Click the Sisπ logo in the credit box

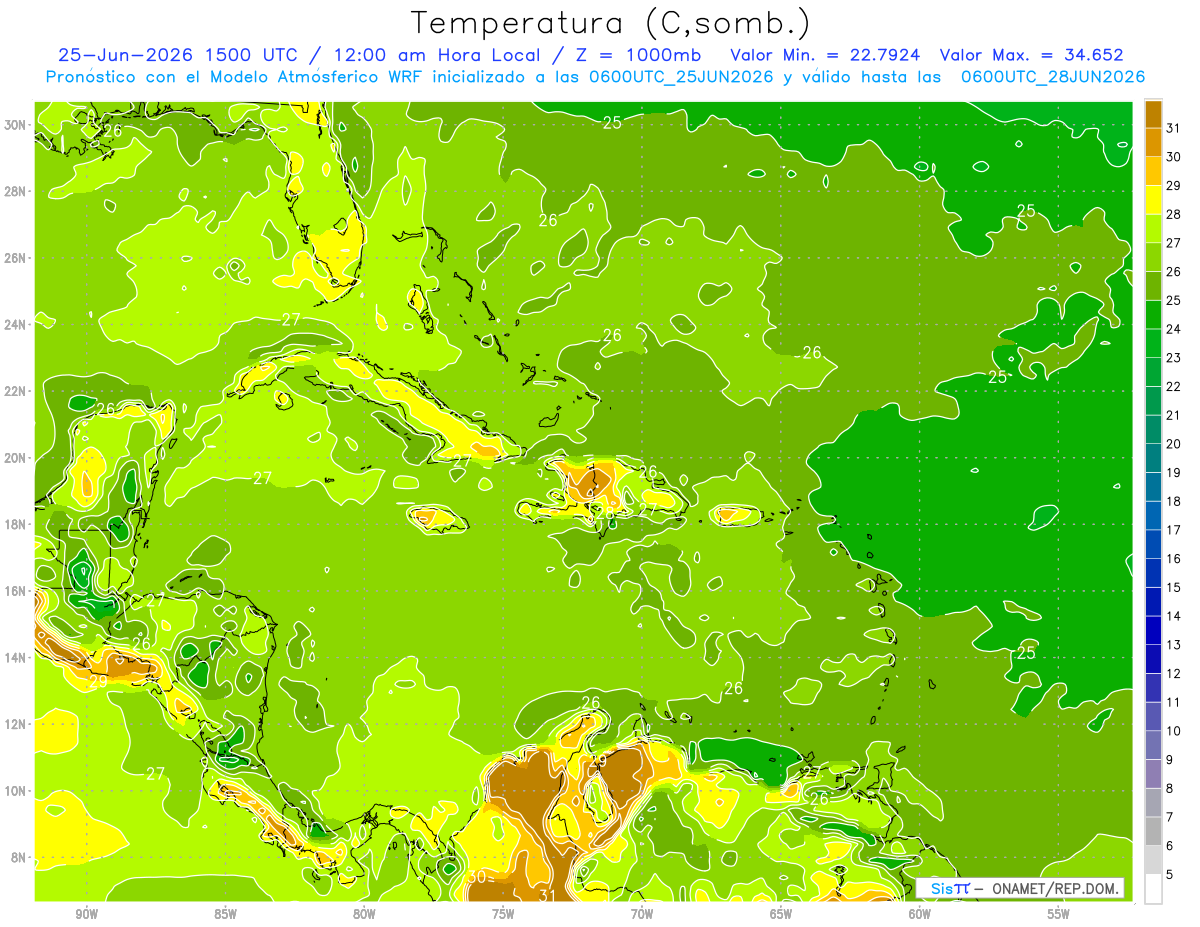949,888
